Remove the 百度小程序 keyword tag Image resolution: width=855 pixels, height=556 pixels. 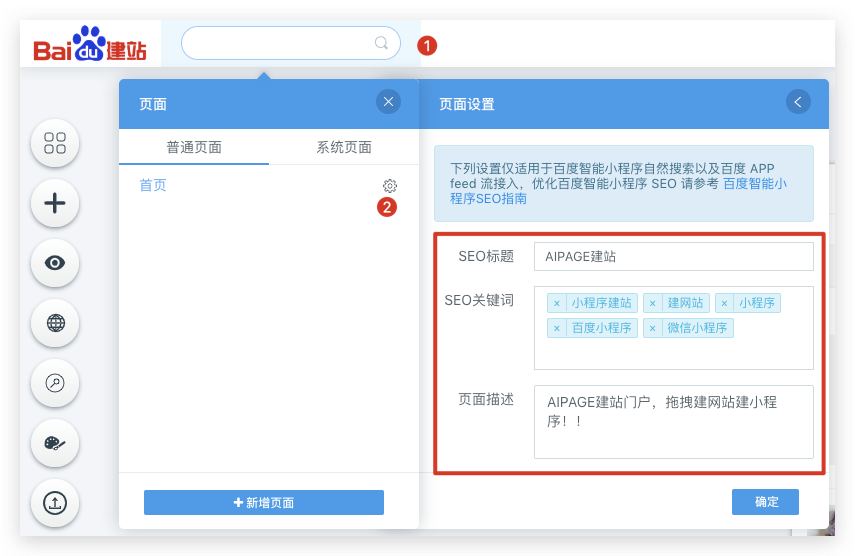coord(557,328)
